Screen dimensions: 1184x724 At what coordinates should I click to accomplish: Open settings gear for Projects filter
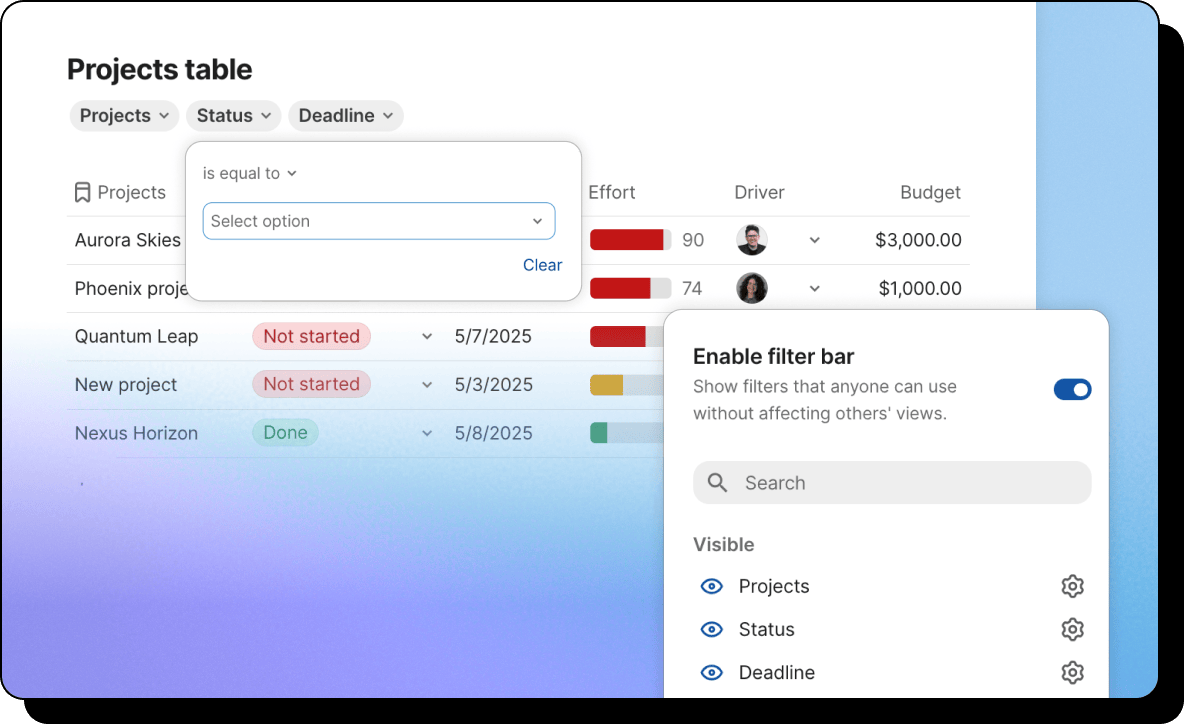[1072, 586]
